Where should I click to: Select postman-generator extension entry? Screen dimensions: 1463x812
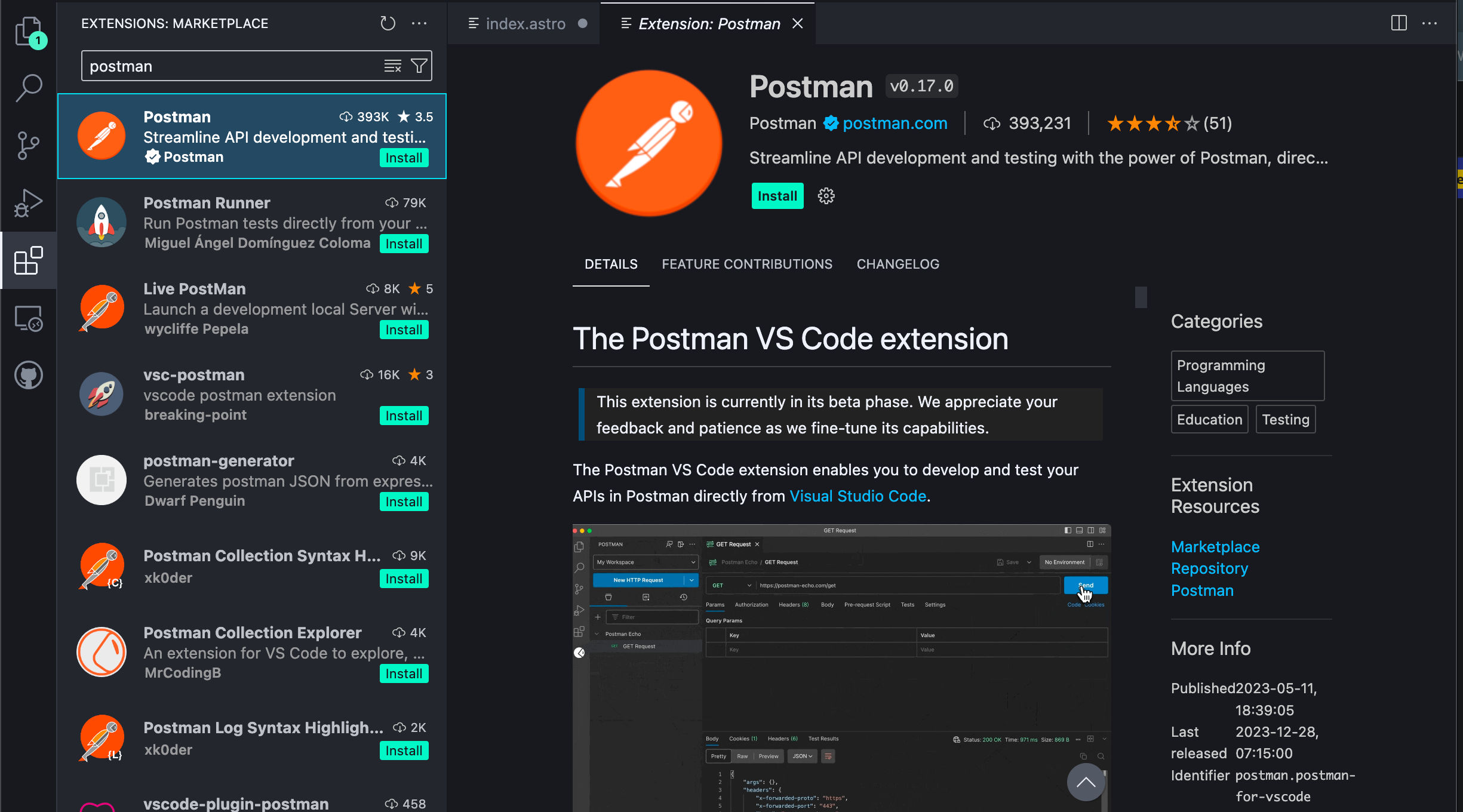pyautogui.click(x=252, y=480)
